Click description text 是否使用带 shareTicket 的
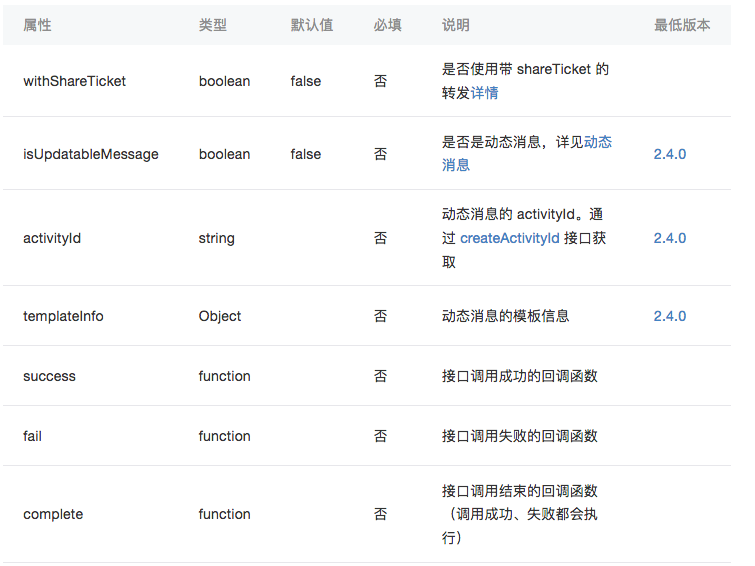 tap(525, 69)
